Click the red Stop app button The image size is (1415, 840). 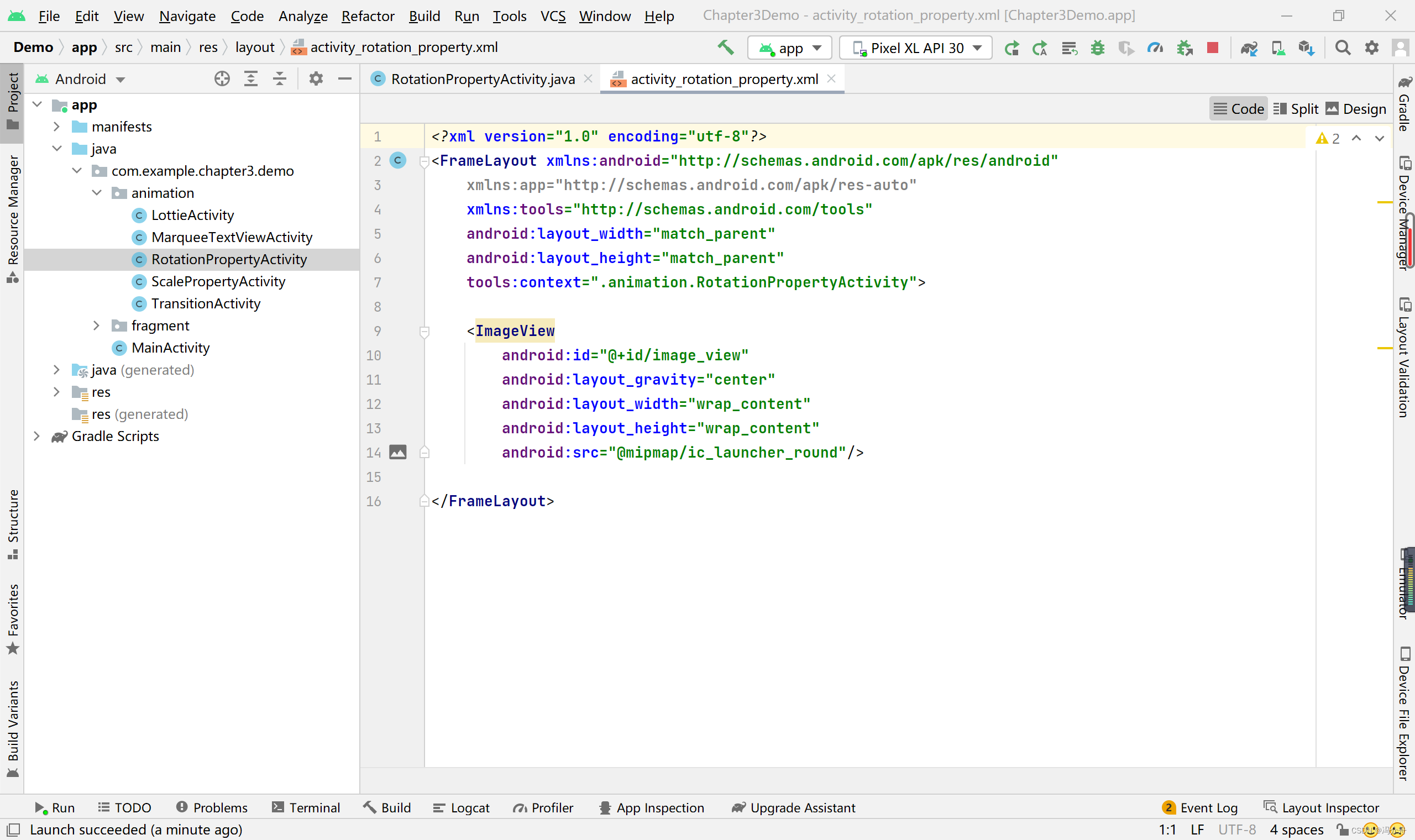pyautogui.click(x=1212, y=48)
